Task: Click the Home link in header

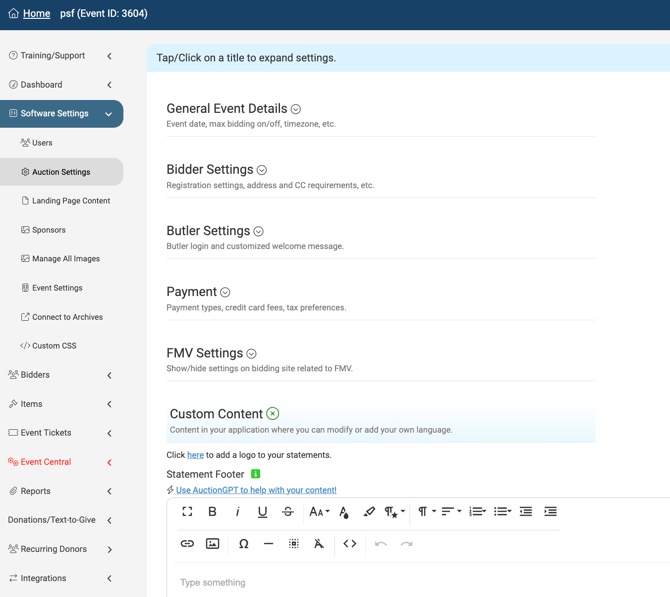Action: pos(36,14)
